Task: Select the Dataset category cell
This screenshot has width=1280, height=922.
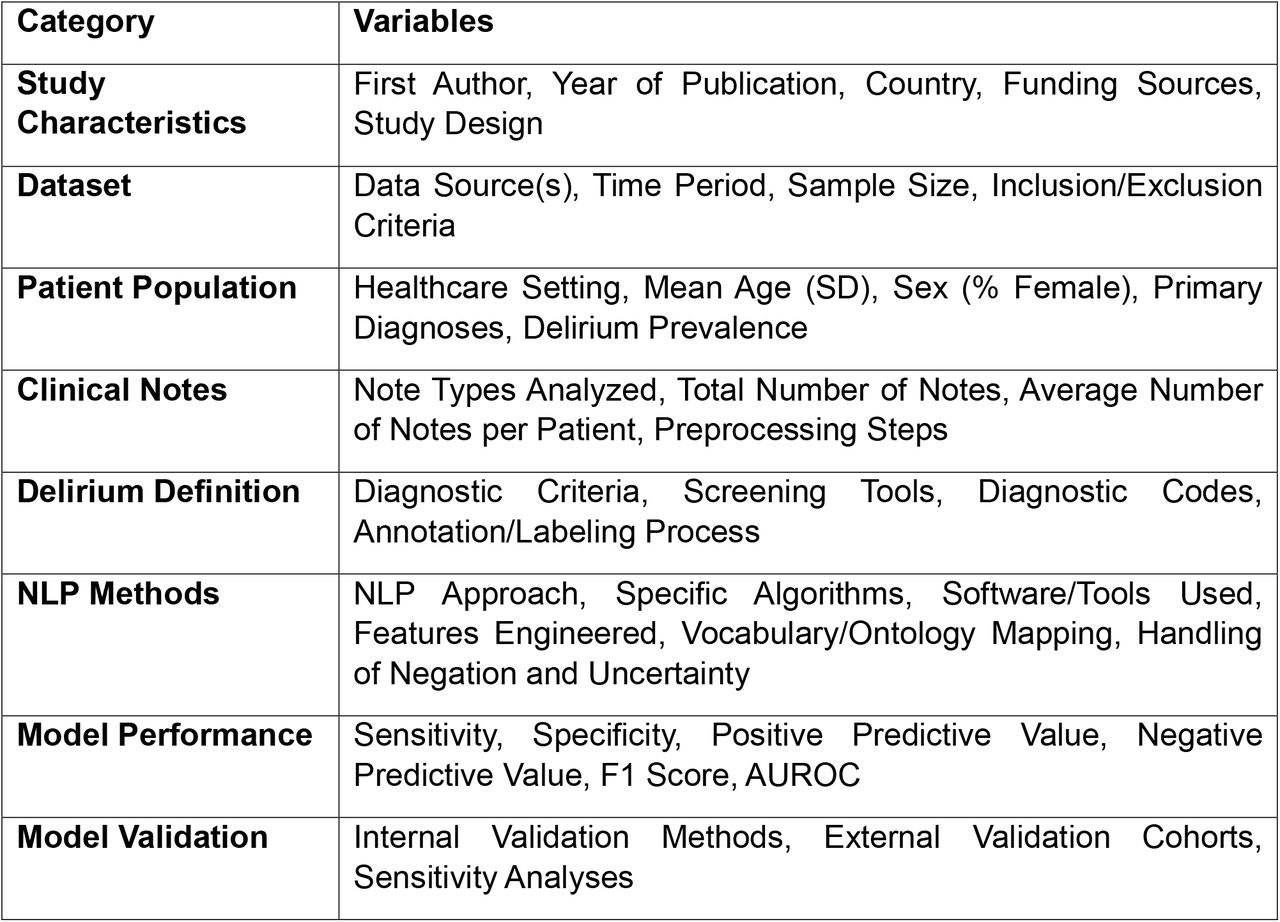Action: (75, 186)
